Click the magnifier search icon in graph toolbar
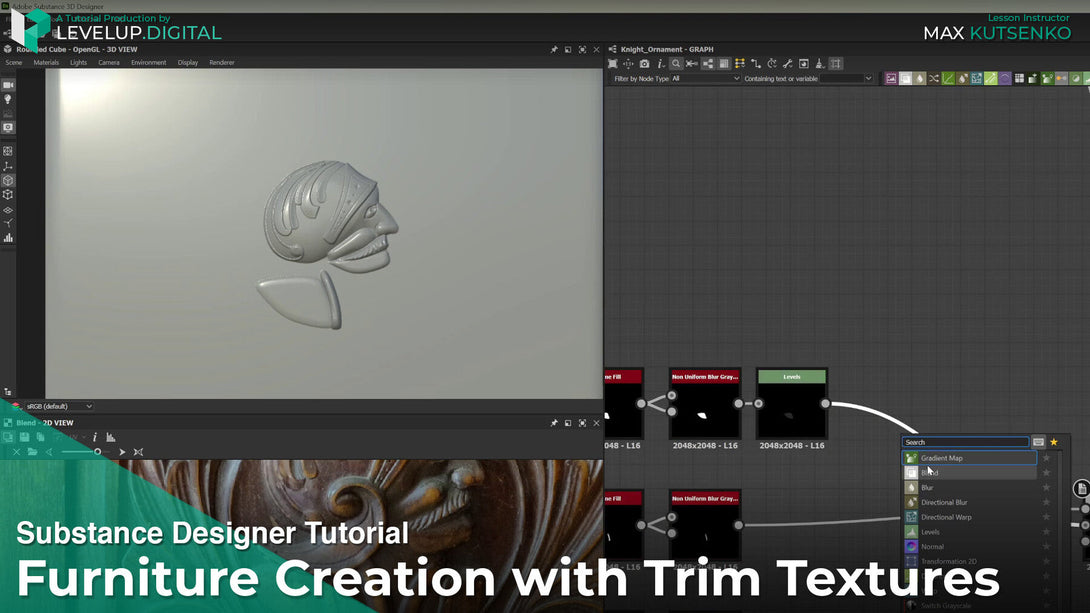 [x=676, y=64]
